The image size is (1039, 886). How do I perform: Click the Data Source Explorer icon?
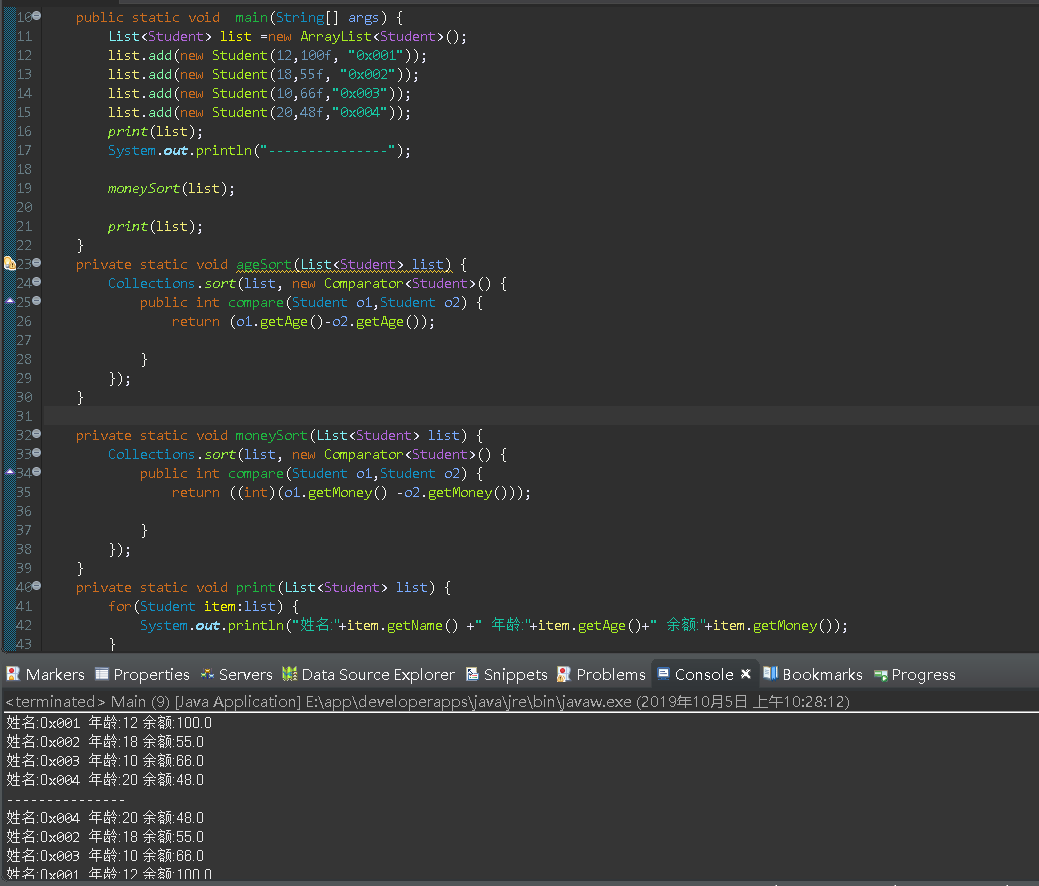[290, 674]
